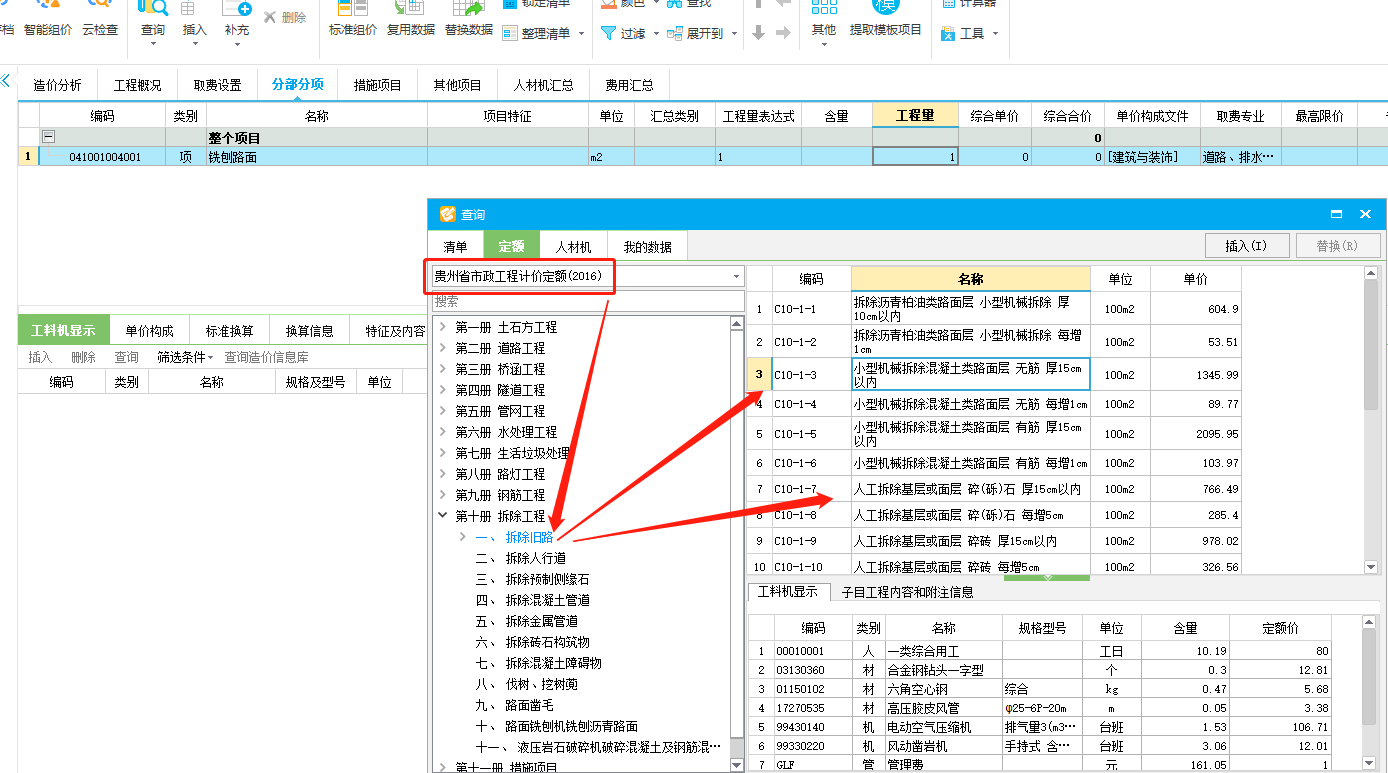Open dropdown arrow next to 展开到
Viewport: 1388px width, 773px height.
(x=733, y=34)
